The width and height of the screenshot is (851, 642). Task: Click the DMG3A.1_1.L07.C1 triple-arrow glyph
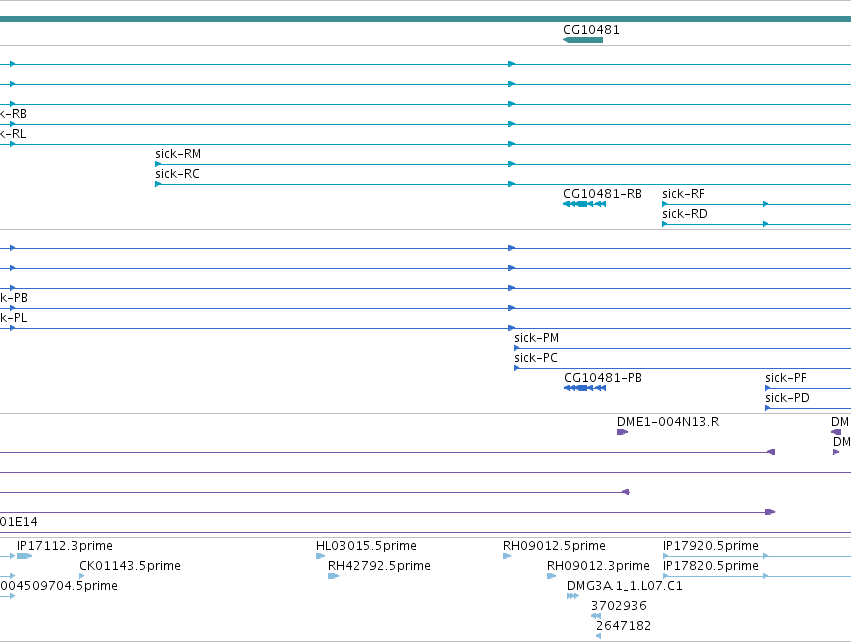point(573,596)
